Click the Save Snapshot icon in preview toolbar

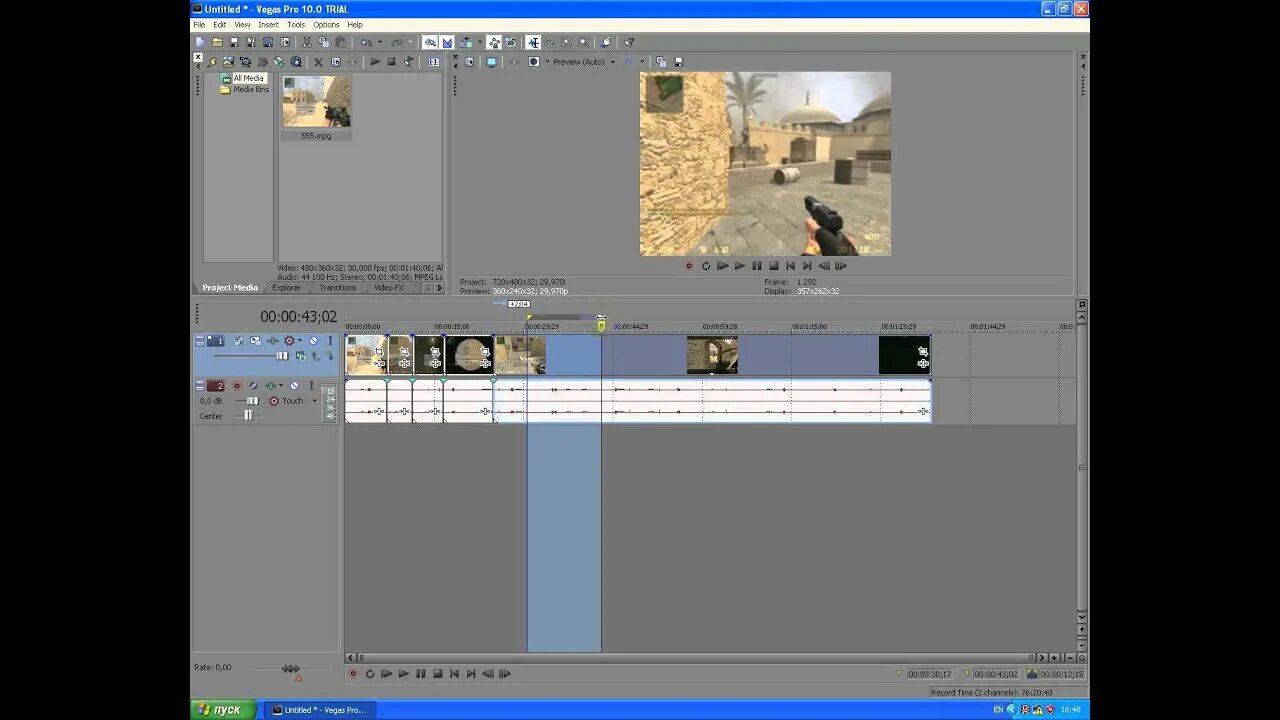pyautogui.click(x=678, y=62)
